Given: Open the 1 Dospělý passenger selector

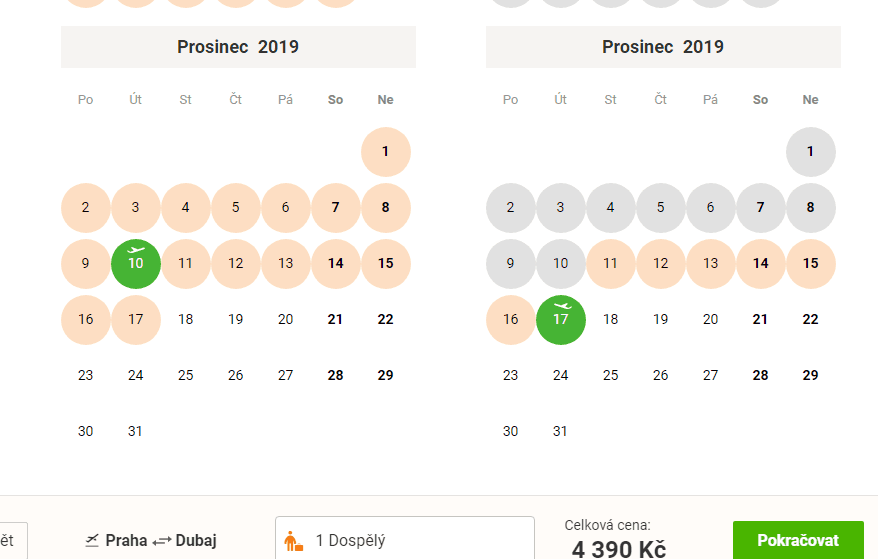Looking at the screenshot, I should coord(405,538).
